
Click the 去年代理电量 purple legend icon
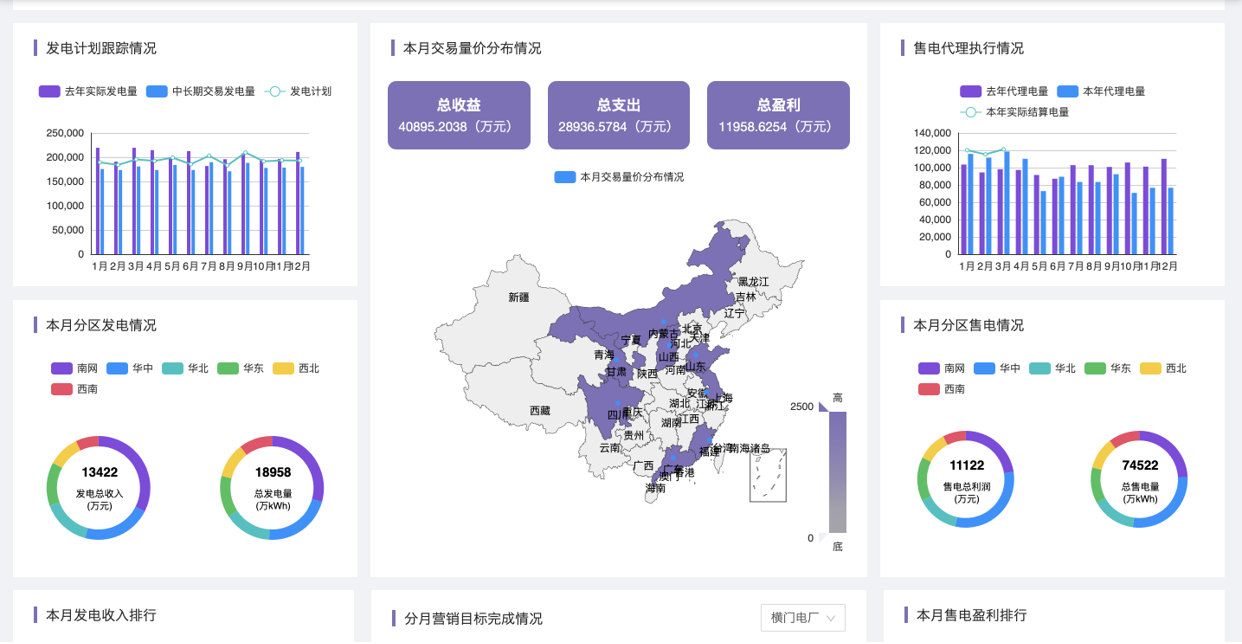tap(970, 91)
